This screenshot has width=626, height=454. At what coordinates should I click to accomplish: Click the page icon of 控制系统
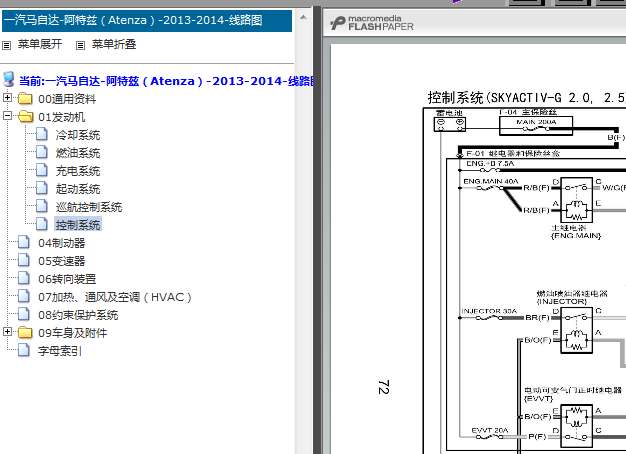(42, 224)
